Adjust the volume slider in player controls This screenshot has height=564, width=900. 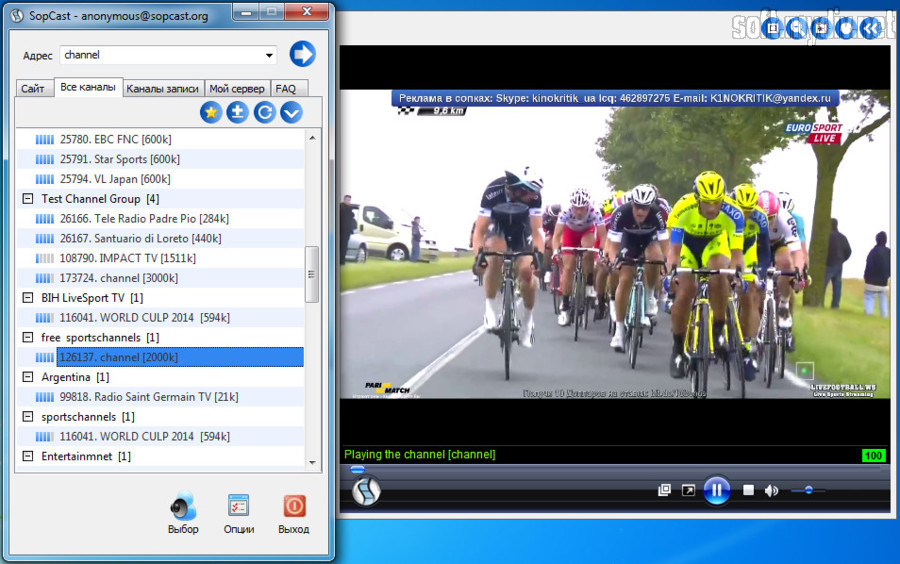[x=808, y=491]
